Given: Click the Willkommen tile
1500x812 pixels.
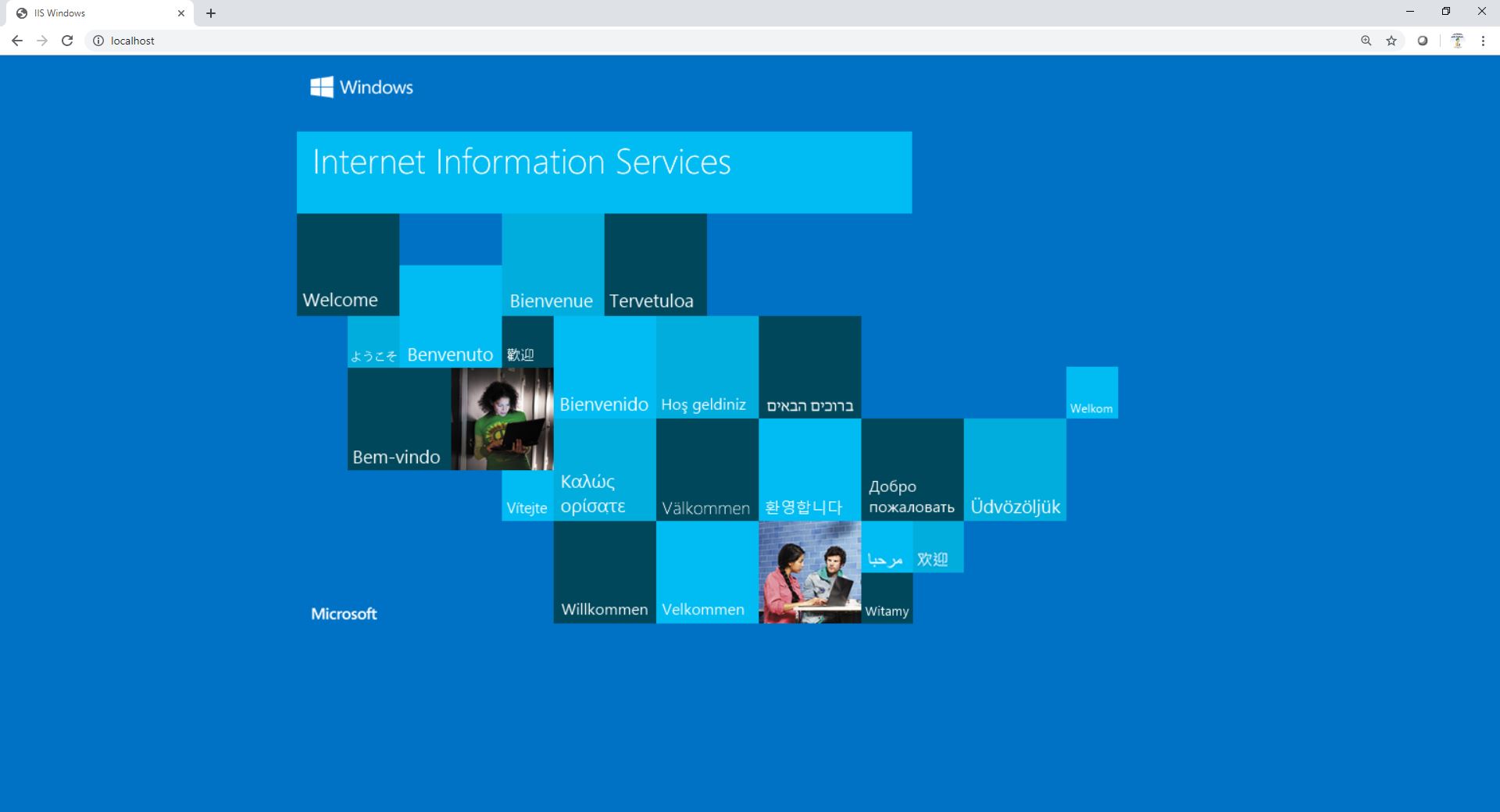Looking at the screenshot, I should pos(605,572).
